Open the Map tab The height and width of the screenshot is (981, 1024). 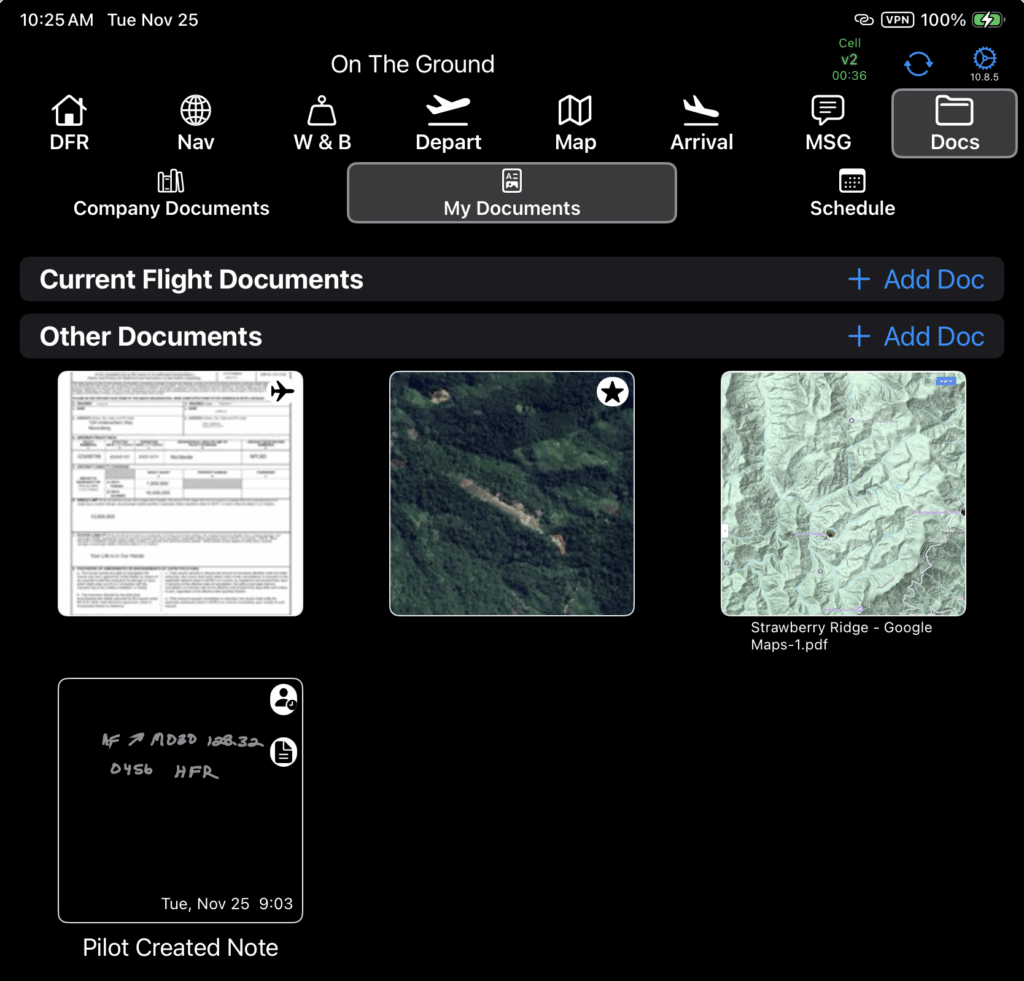575,124
